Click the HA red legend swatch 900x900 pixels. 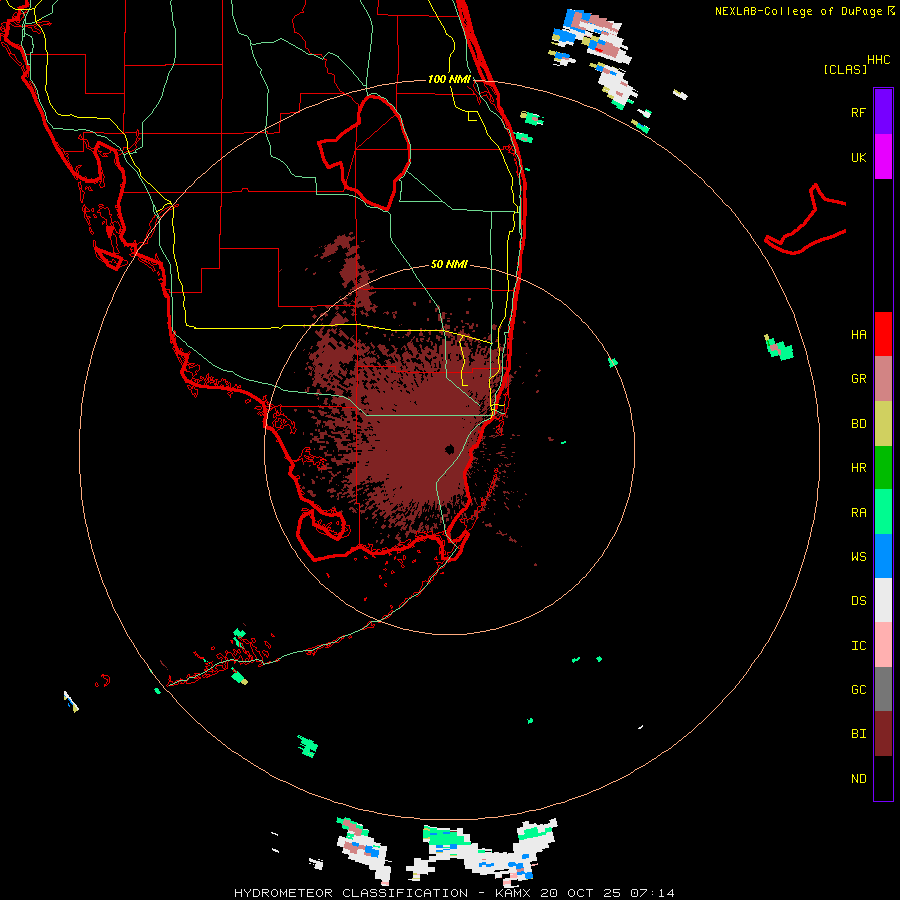coord(883,334)
